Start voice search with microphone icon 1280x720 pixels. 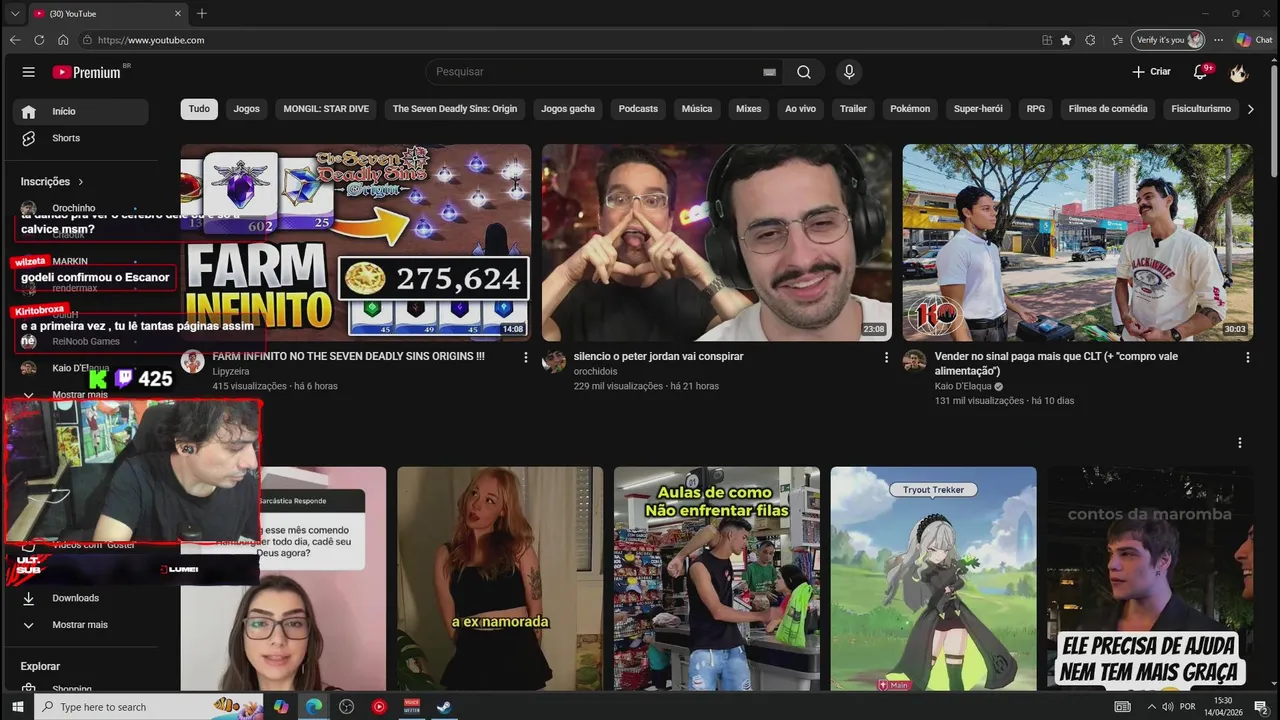coord(849,72)
